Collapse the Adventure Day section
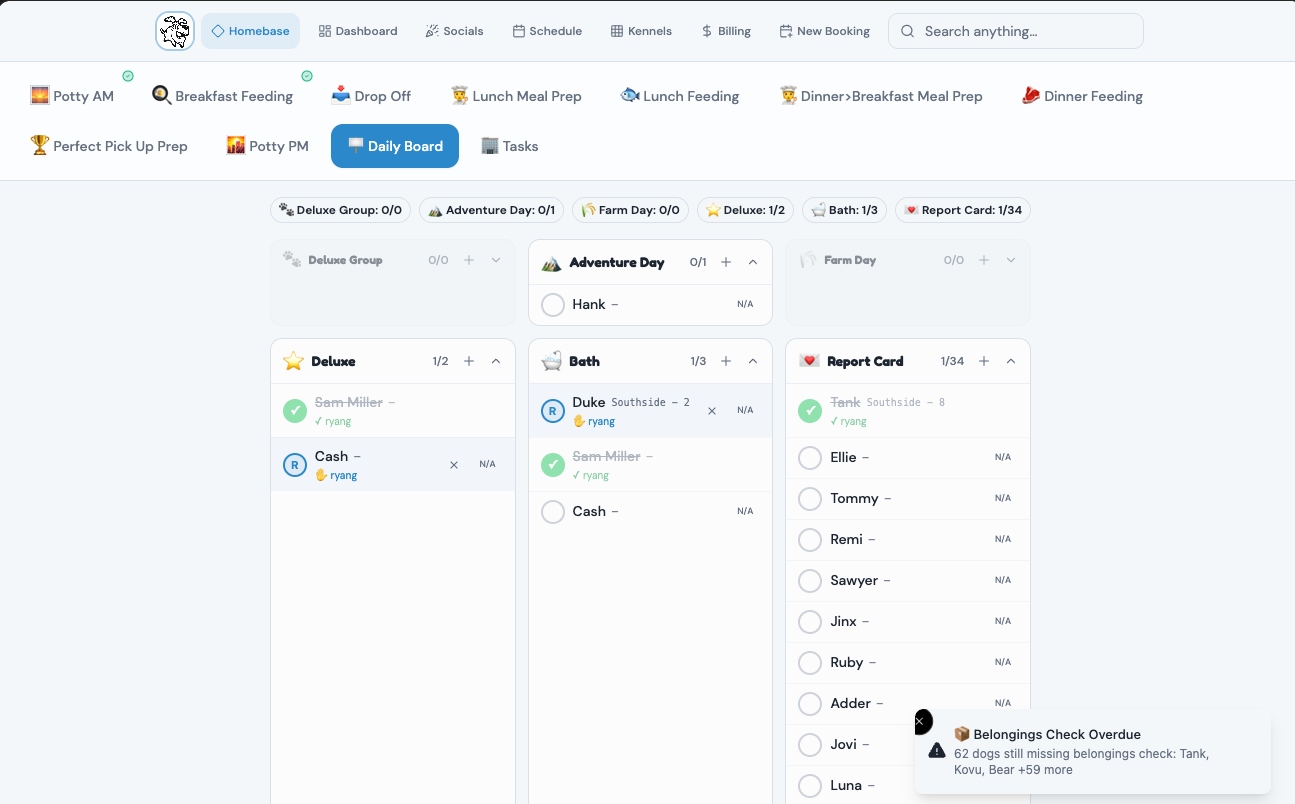Viewport: 1295px width, 804px height. (x=753, y=262)
